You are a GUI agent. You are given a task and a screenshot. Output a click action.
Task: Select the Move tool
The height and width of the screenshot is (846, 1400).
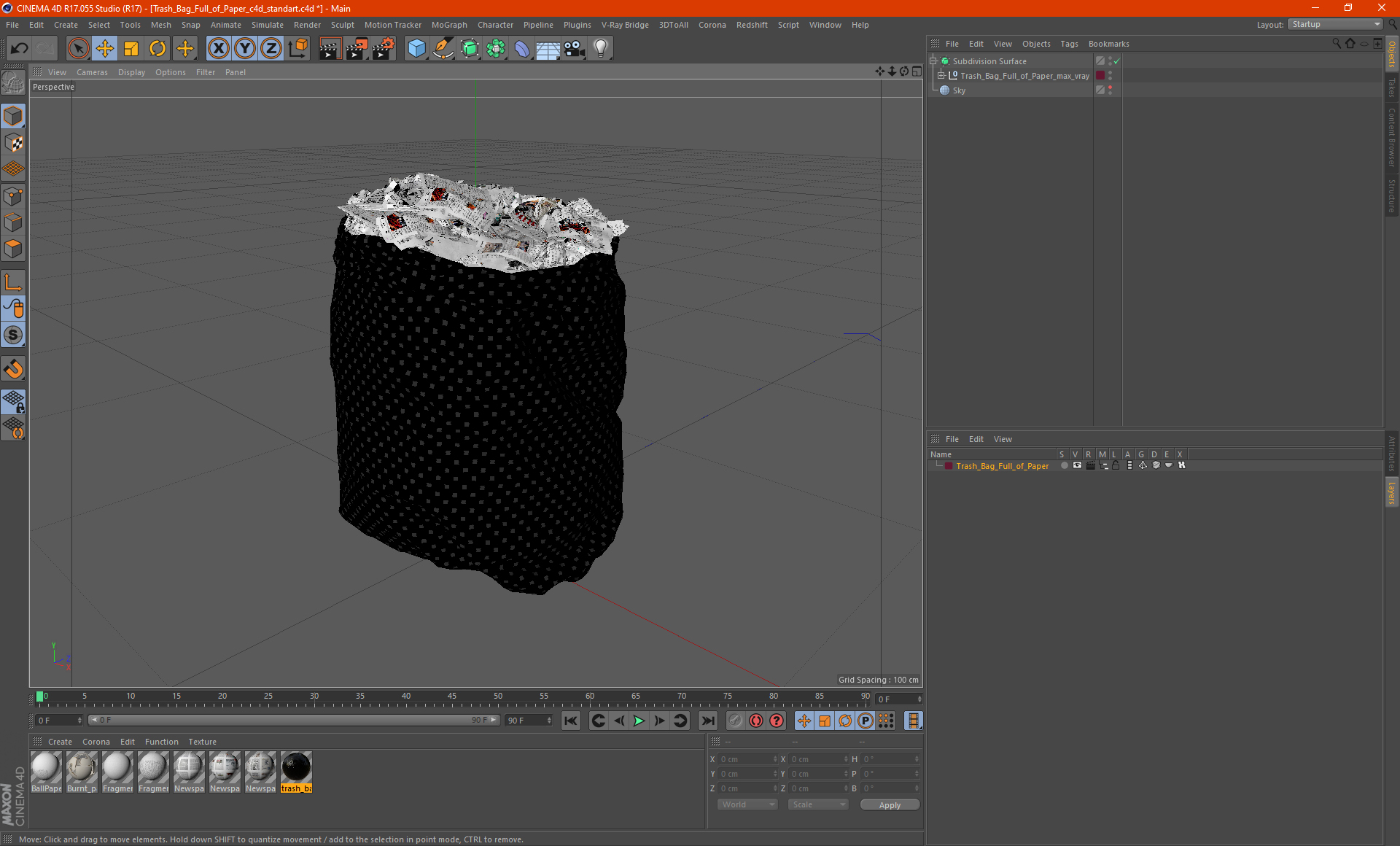coord(104,49)
